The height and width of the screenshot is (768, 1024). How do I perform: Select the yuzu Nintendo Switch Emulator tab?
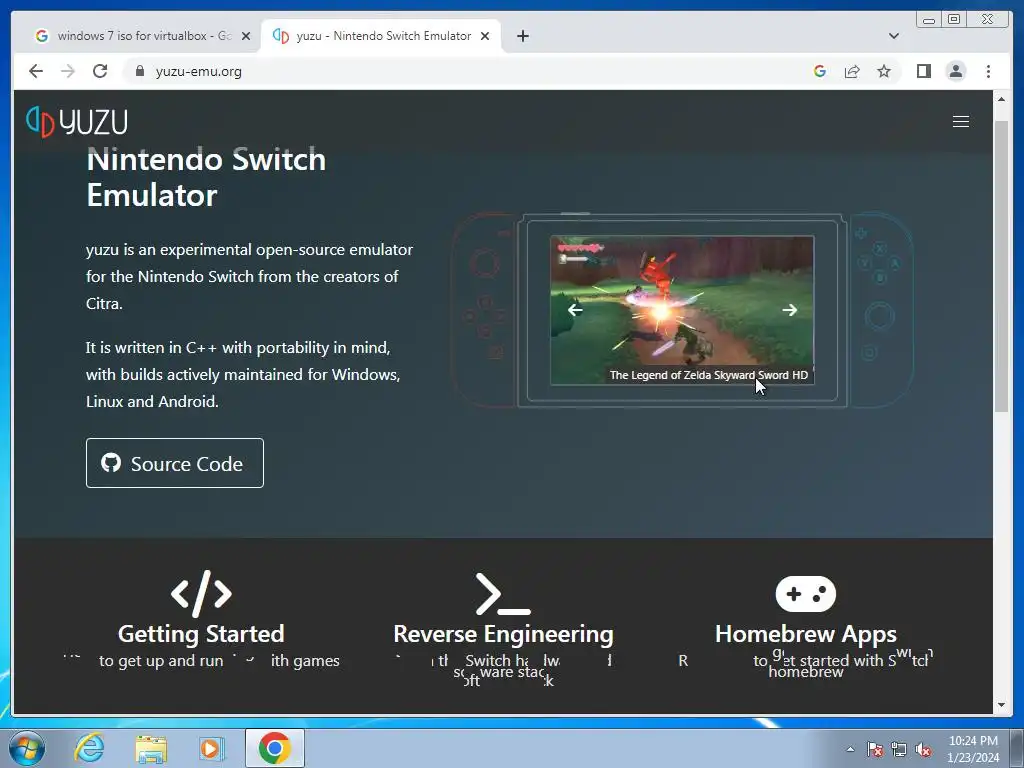(x=381, y=36)
